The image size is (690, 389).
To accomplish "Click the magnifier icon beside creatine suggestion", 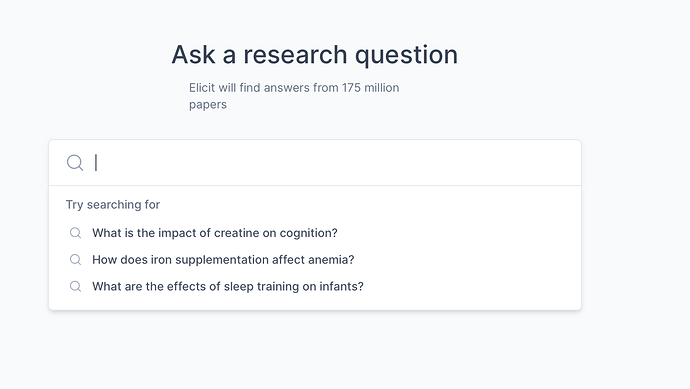I will tap(76, 233).
